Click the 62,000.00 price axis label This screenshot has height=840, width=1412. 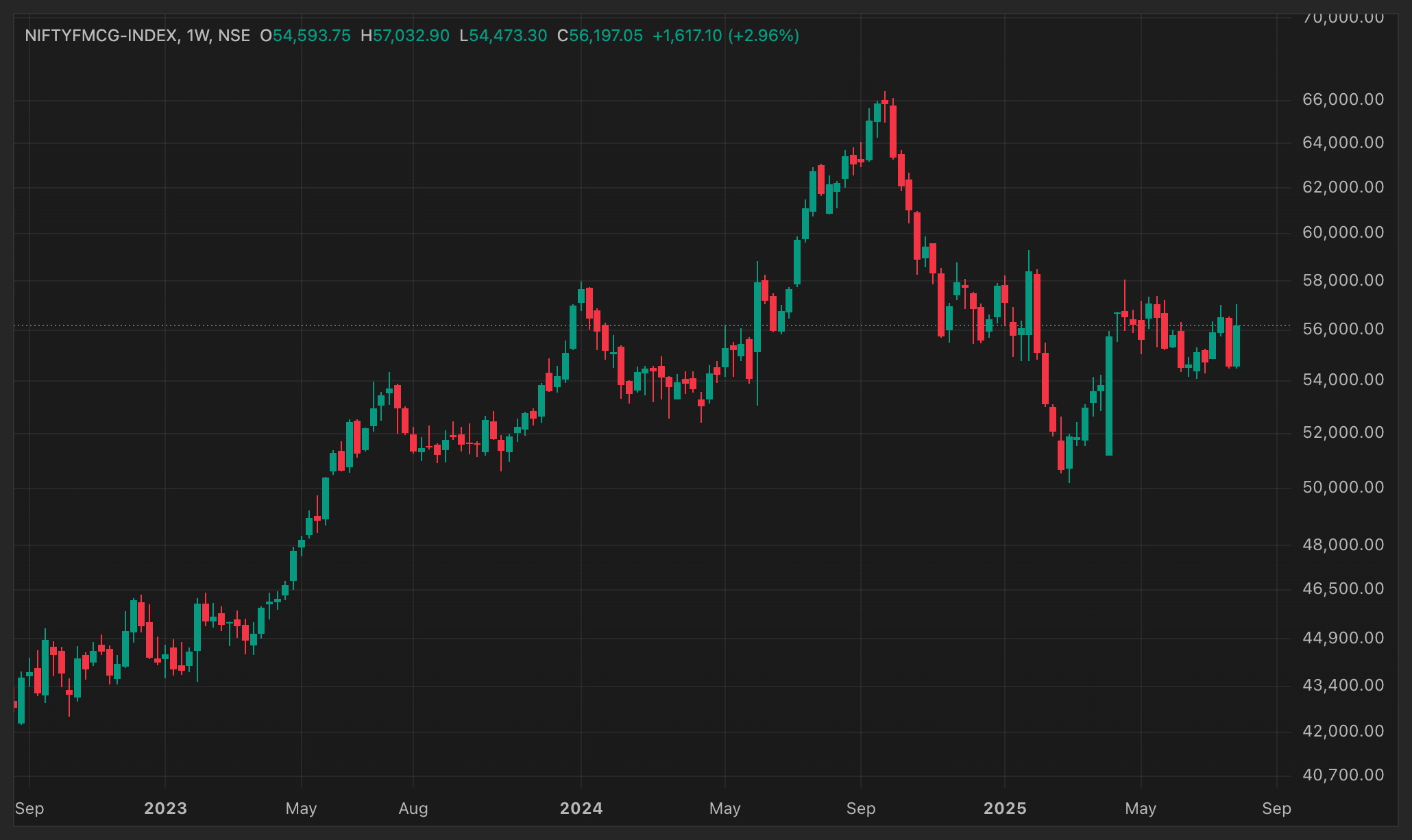pyautogui.click(x=1343, y=187)
